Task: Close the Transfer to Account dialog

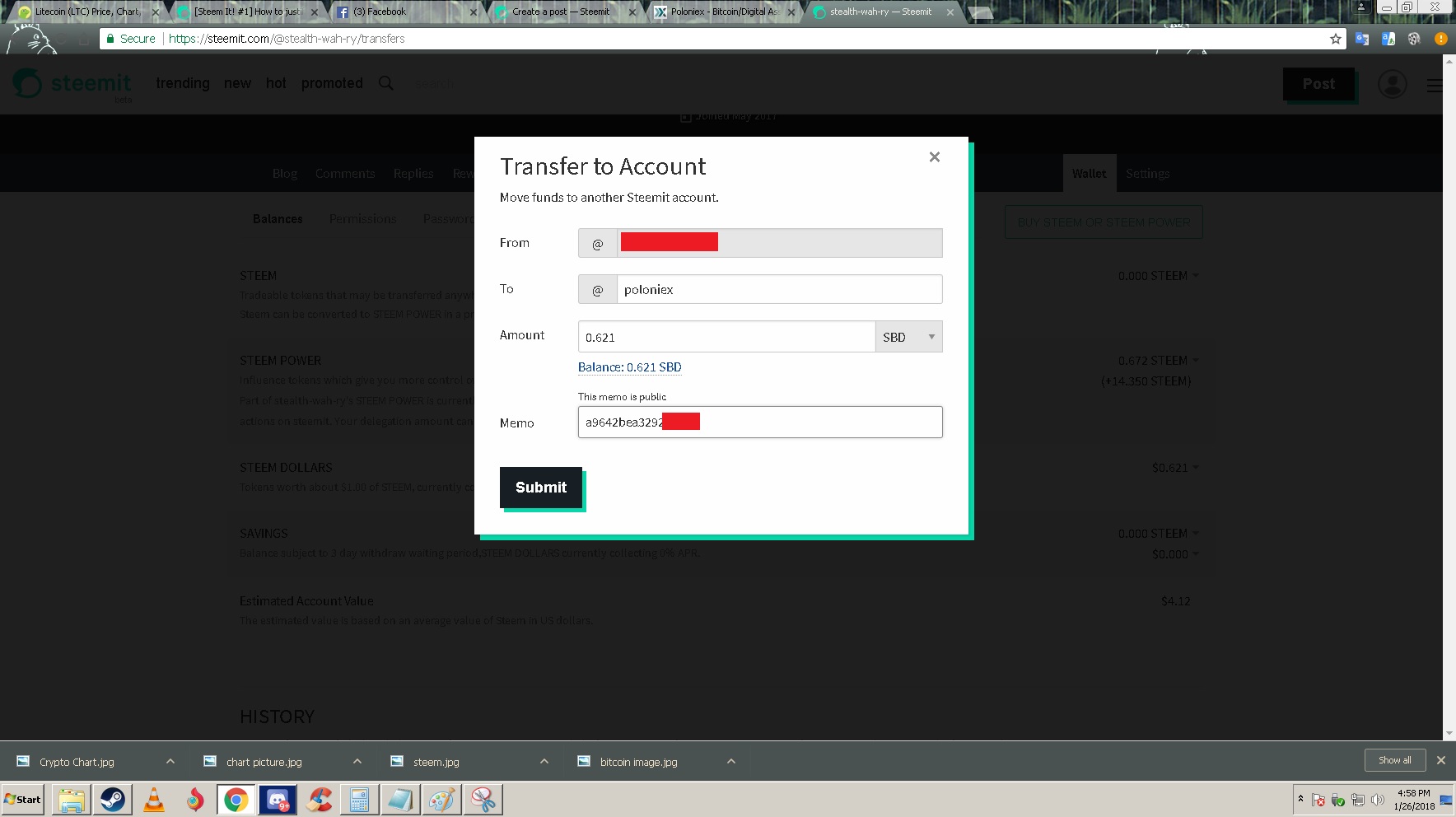Action: [934, 156]
